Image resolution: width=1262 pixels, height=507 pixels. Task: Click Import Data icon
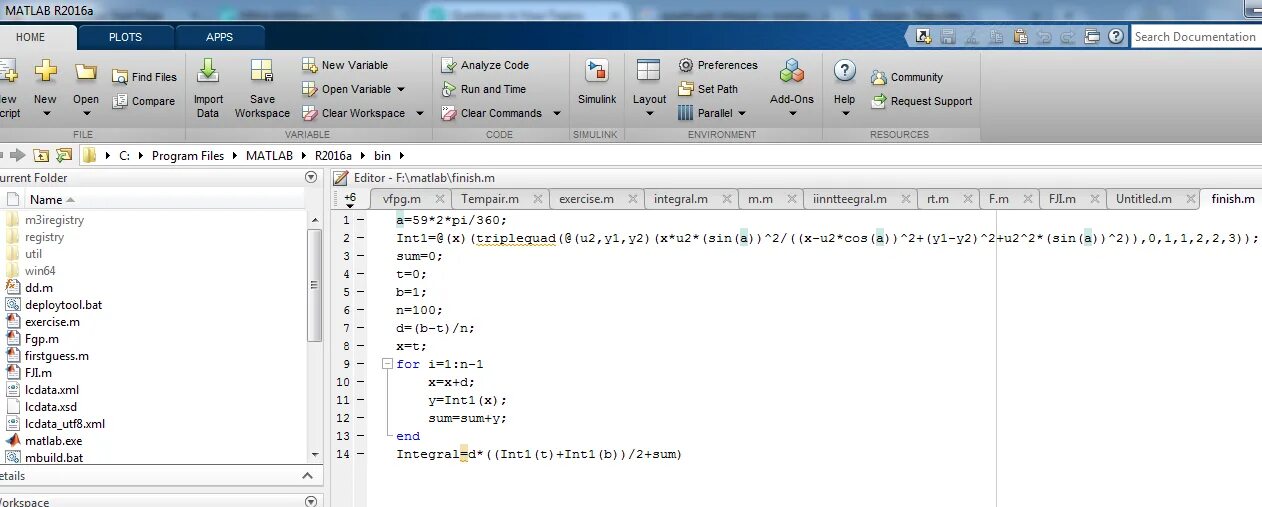tap(208, 71)
